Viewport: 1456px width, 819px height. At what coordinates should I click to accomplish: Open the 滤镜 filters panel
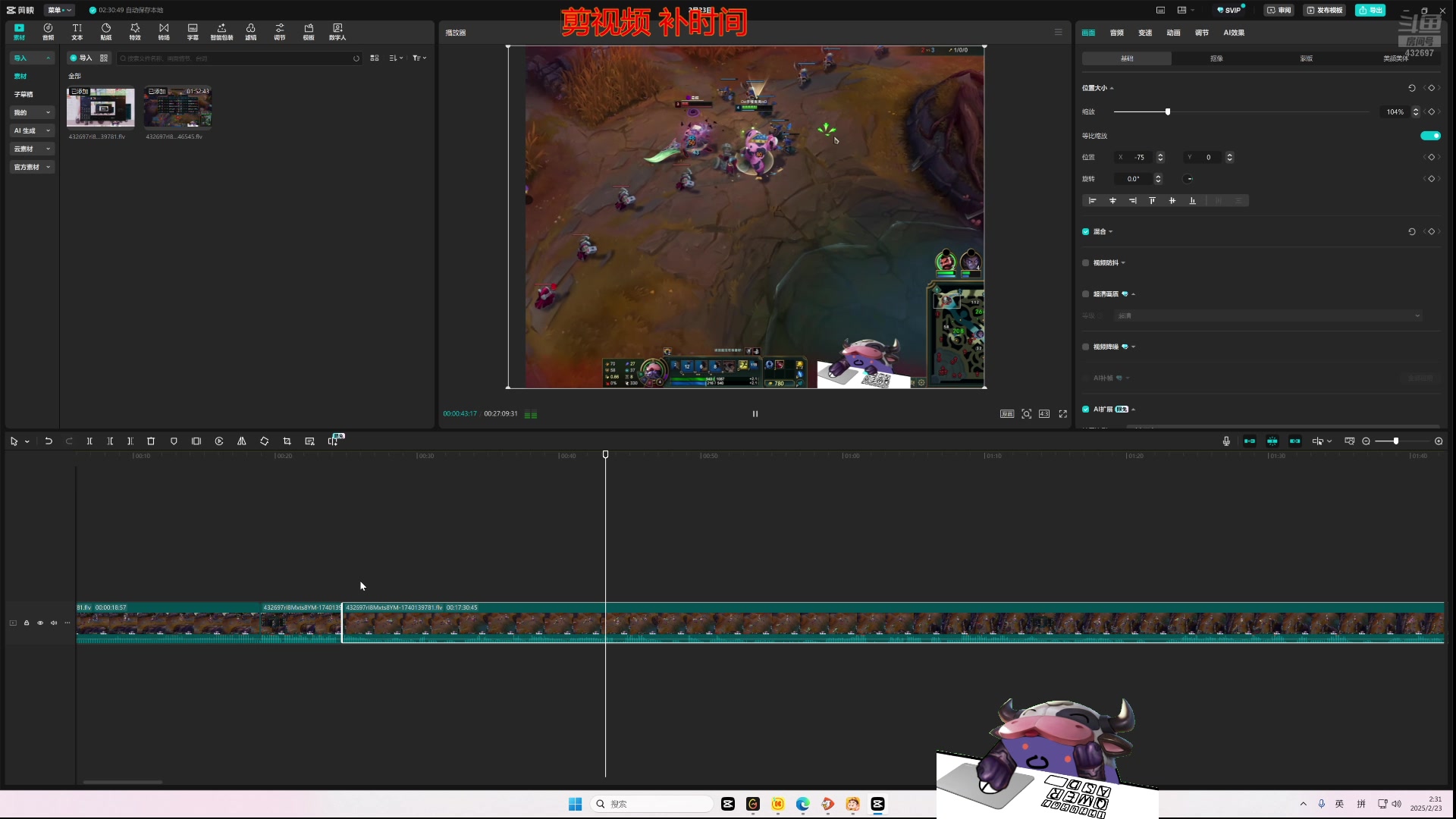[x=250, y=32]
